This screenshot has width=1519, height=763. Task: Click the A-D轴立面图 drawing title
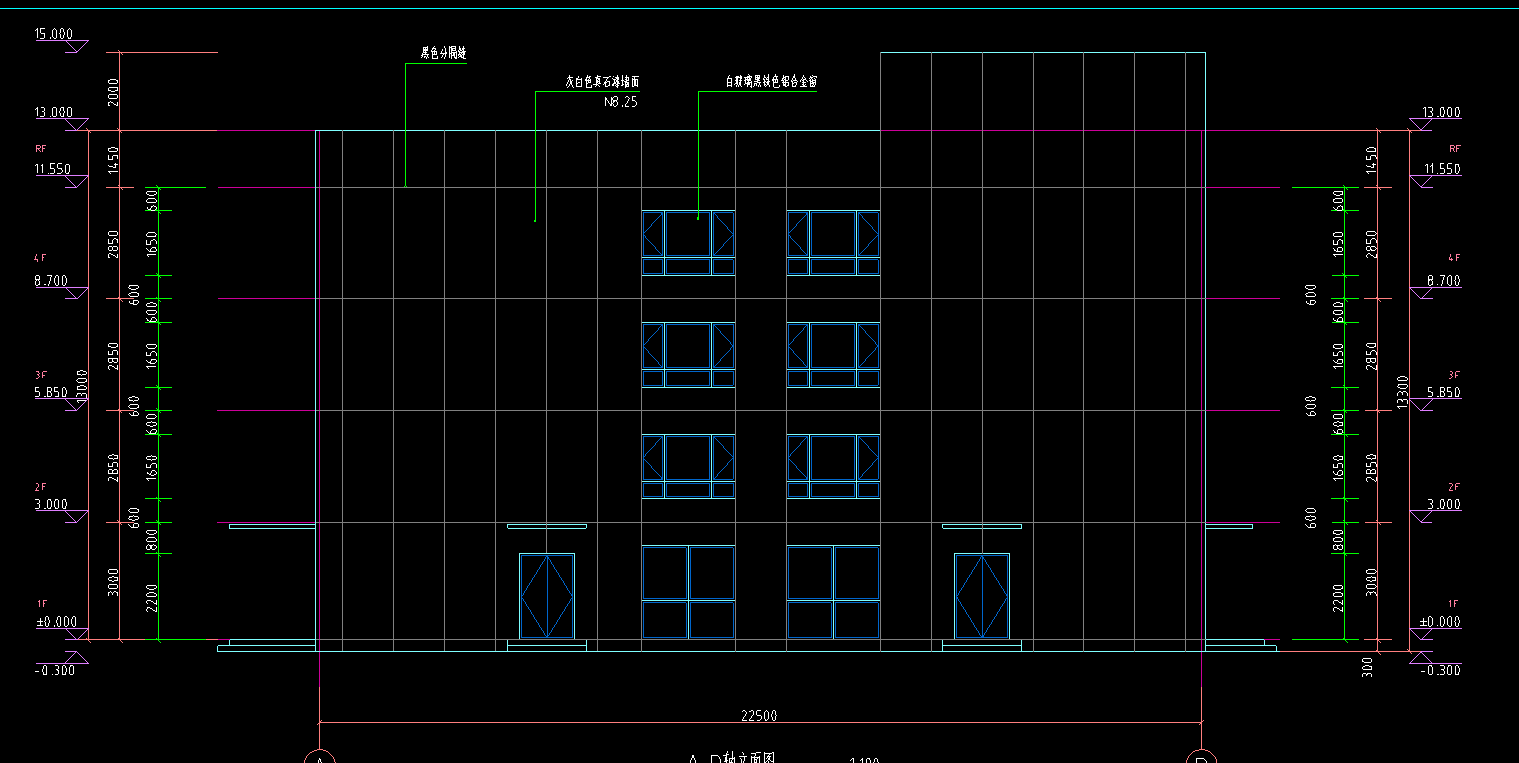[733, 758]
